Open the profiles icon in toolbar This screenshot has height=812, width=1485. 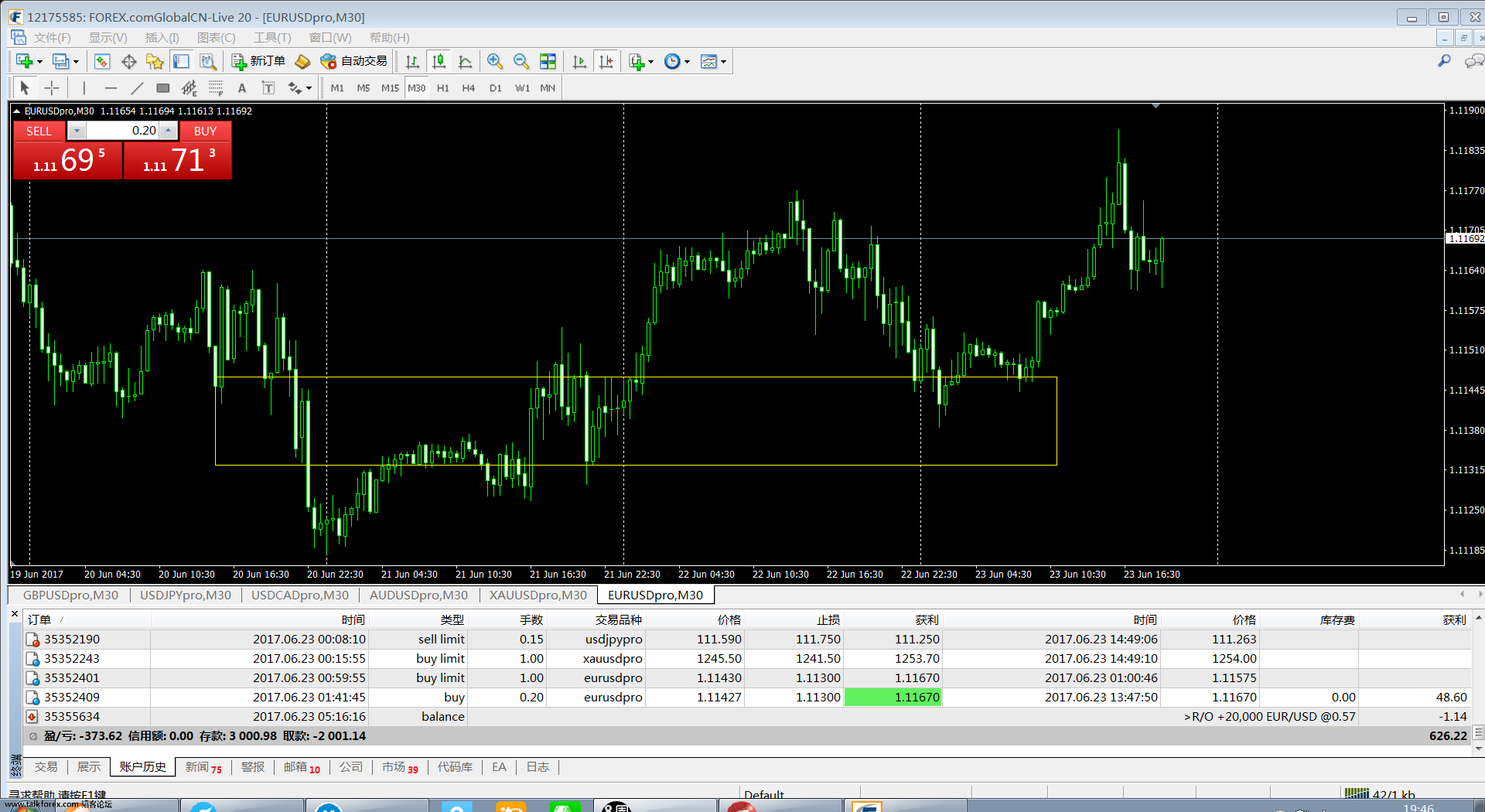(x=60, y=61)
